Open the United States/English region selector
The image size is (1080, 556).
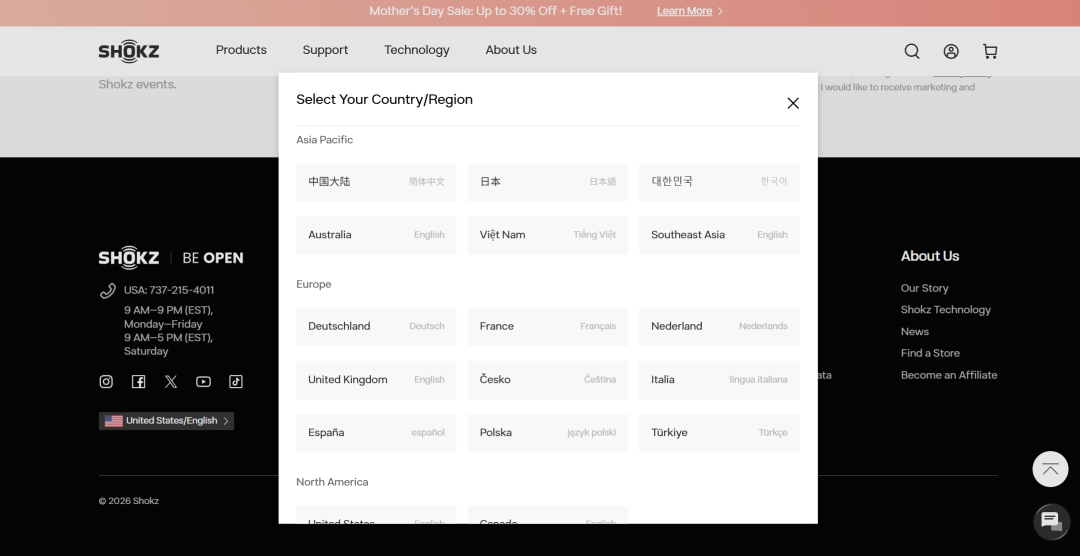pos(166,421)
